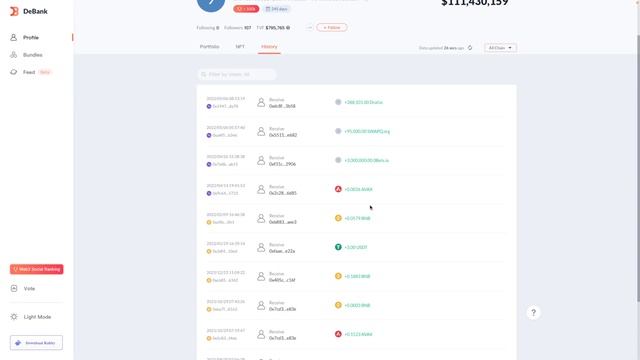
Task: Click the +3,000,000.00 token amount
Action: (367, 160)
